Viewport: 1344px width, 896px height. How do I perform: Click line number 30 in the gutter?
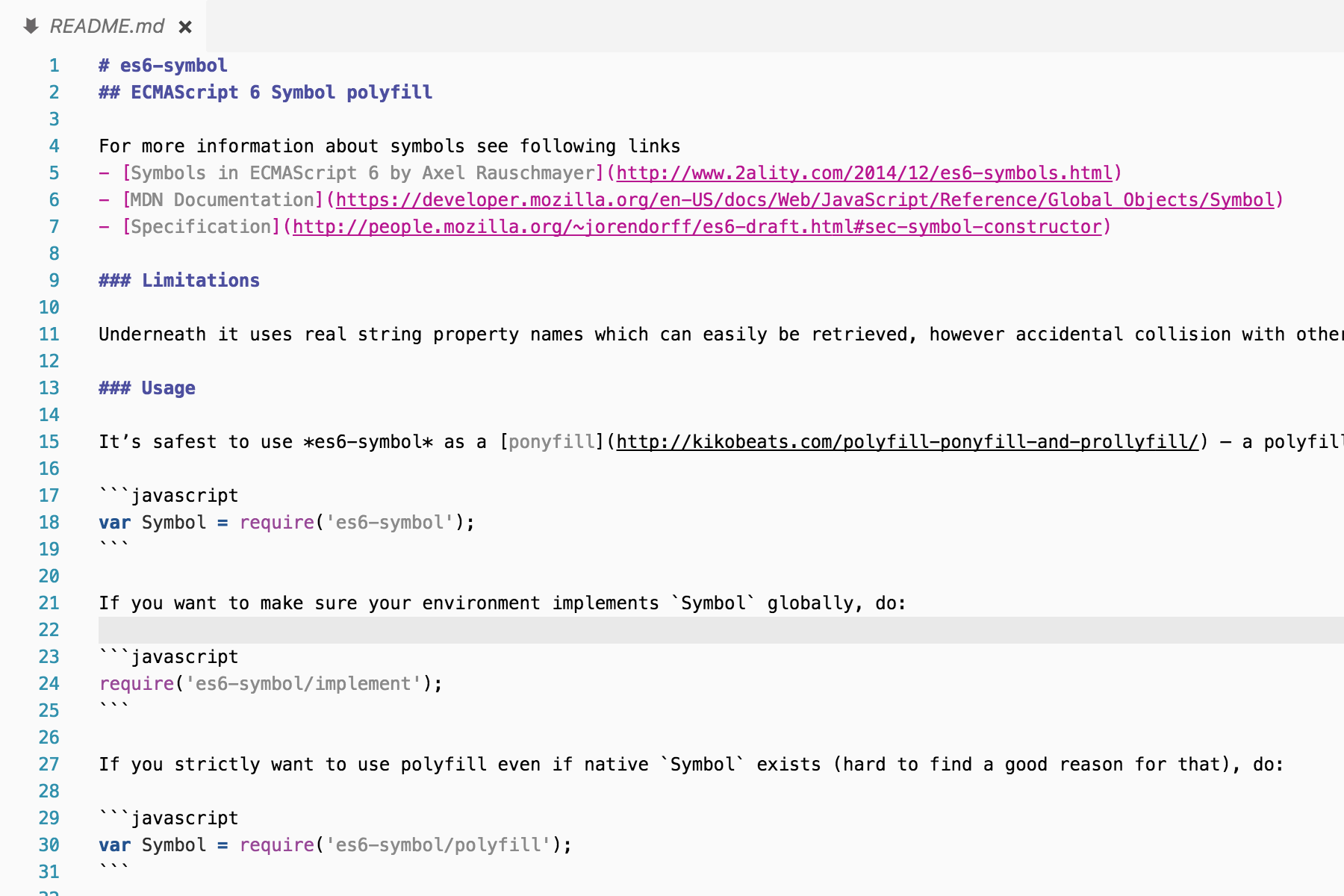coord(49,845)
